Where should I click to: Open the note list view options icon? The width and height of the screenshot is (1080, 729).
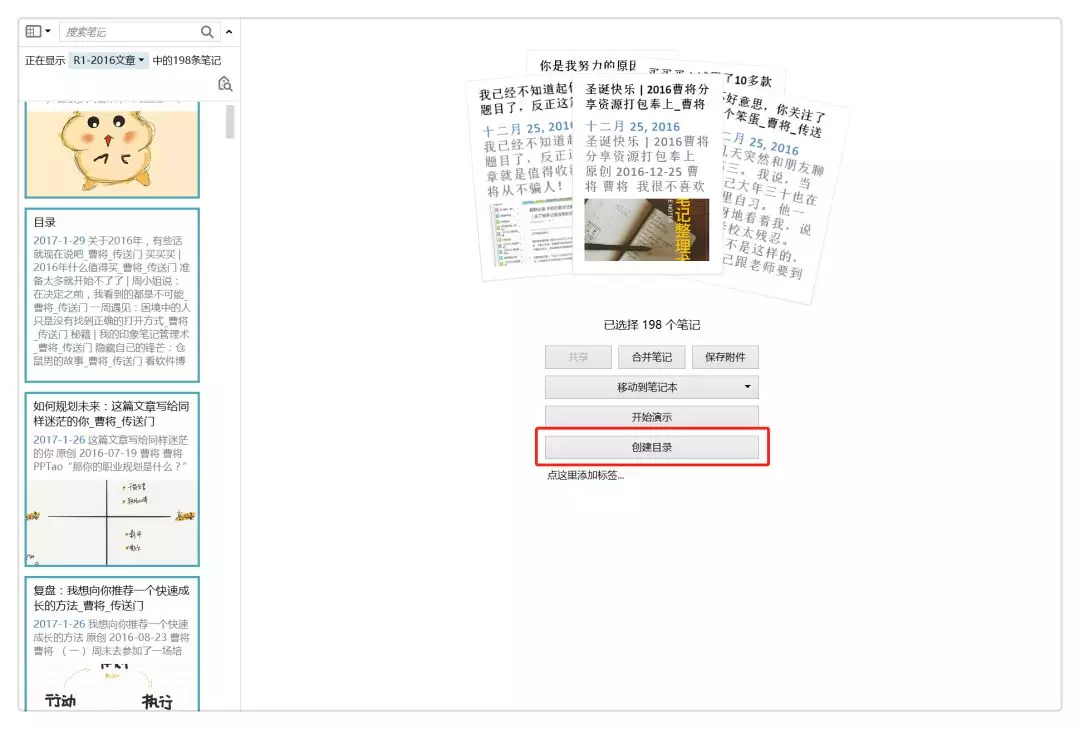click(33, 32)
